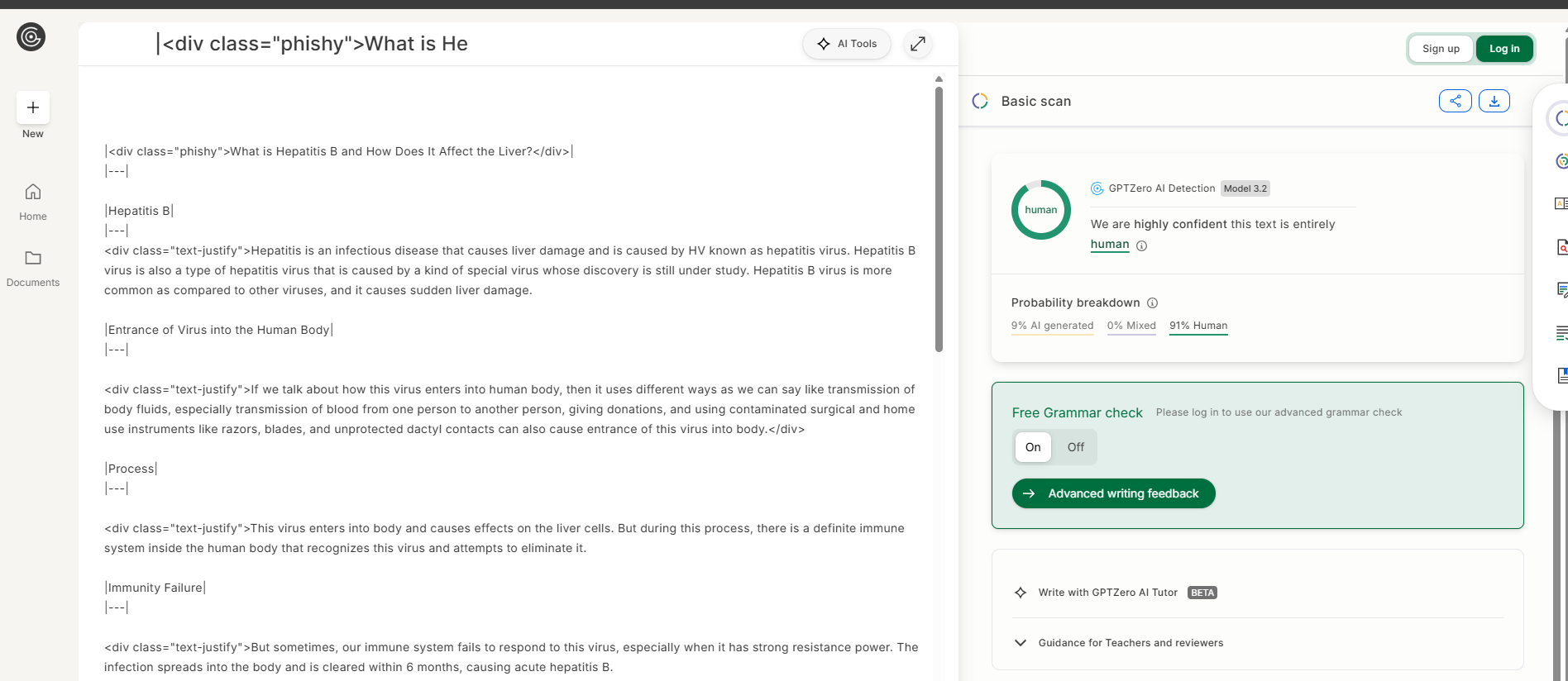Turn grammar check On
Image resolution: width=1568 pixels, height=681 pixels.
1033,447
